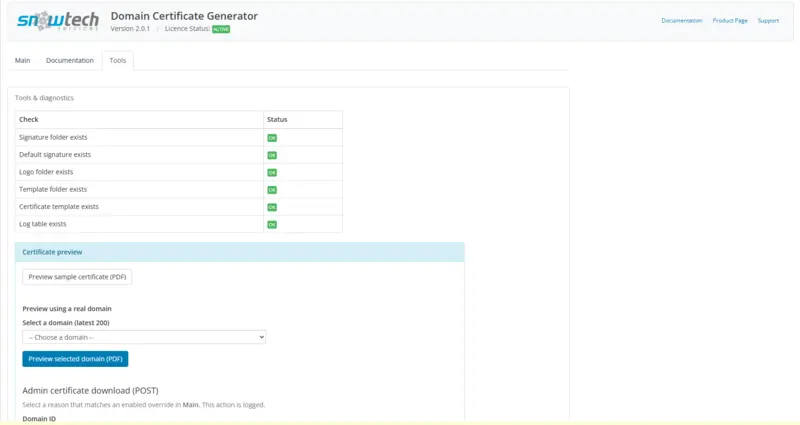Click the ACTIVE licence status badge
This screenshot has width=800, height=425.
pos(221,29)
